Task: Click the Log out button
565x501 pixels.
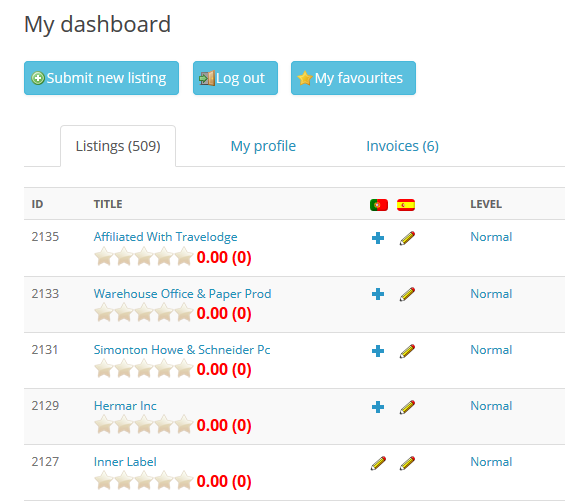Action: [x=235, y=78]
